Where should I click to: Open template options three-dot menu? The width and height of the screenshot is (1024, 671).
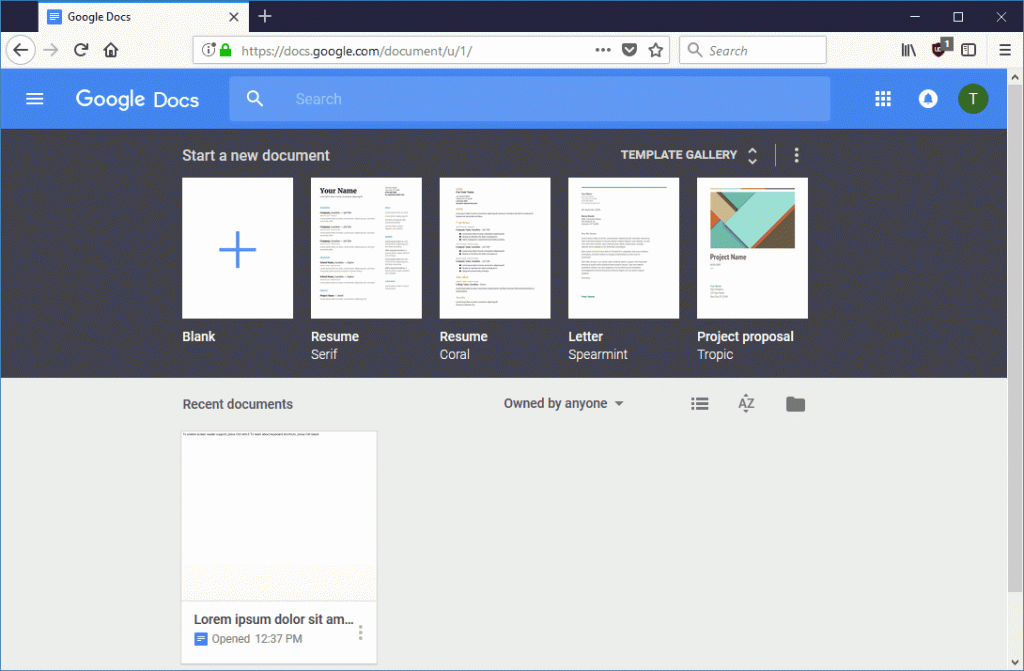coord(795,155)
